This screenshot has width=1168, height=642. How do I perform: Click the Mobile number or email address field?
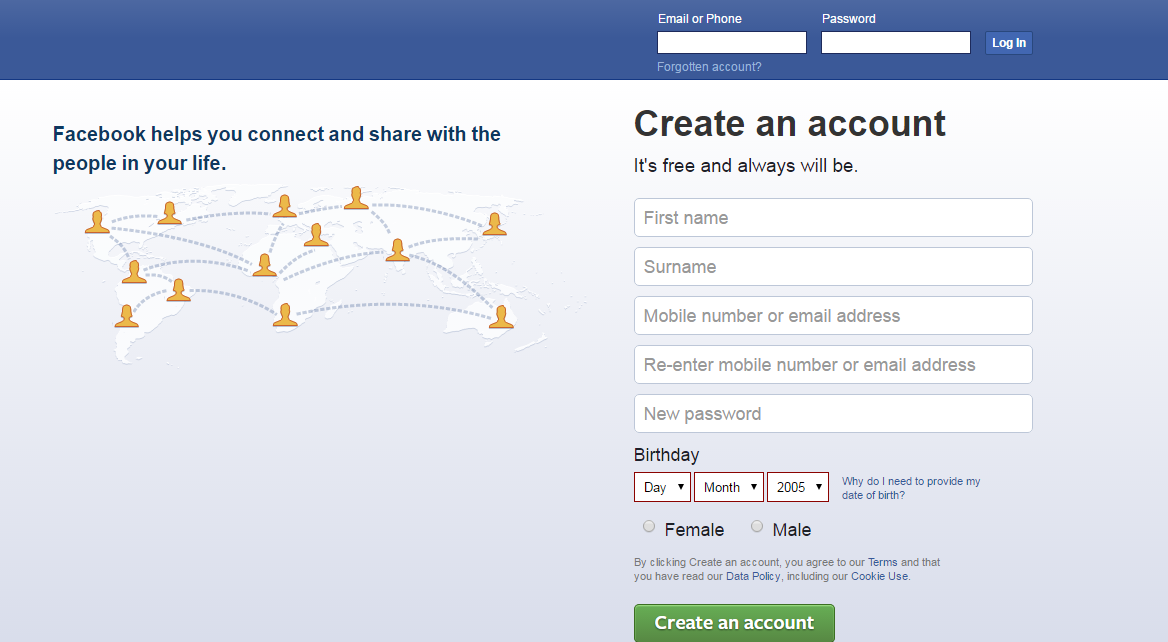tap(833, 316)
